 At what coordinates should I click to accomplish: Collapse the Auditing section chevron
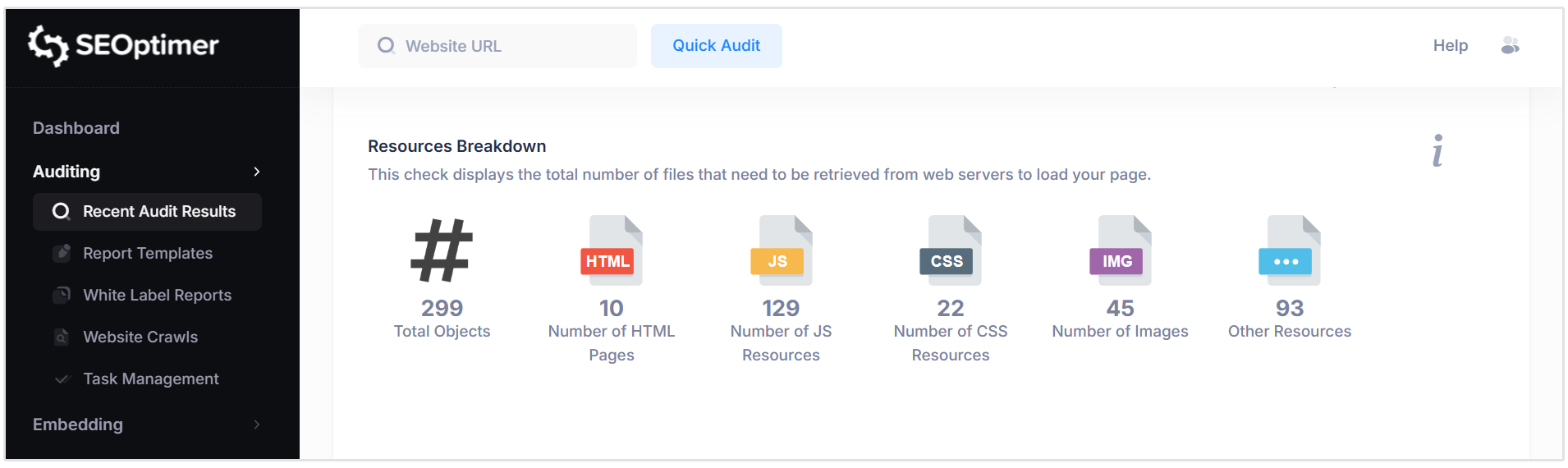click(x=257, y=172)
